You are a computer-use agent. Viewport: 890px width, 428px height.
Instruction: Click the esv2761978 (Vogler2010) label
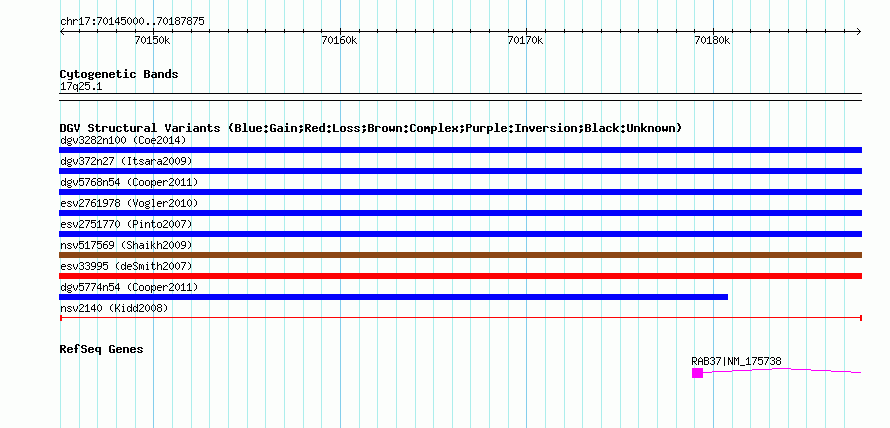click(x=129, y=203)
